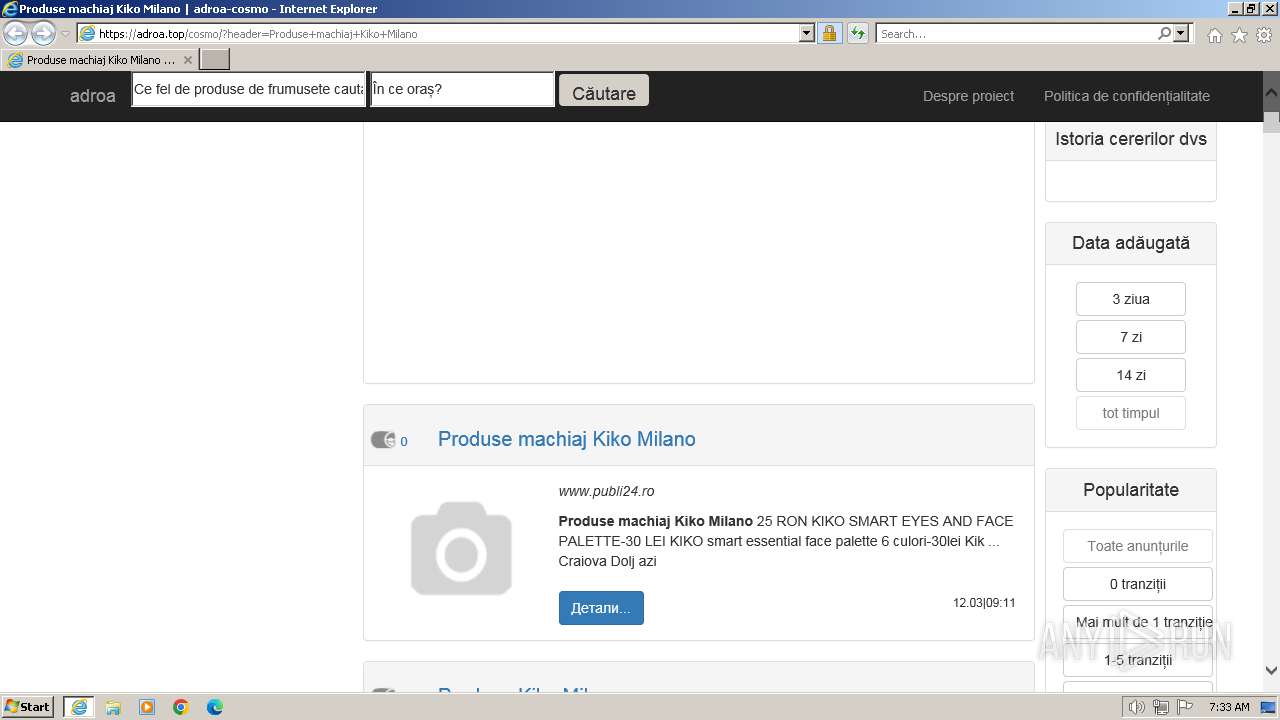Click the volume speaker tray icon
The width and height of the screenshot is (1280, 720).
pyautogui.click(x=1137, y=707)
